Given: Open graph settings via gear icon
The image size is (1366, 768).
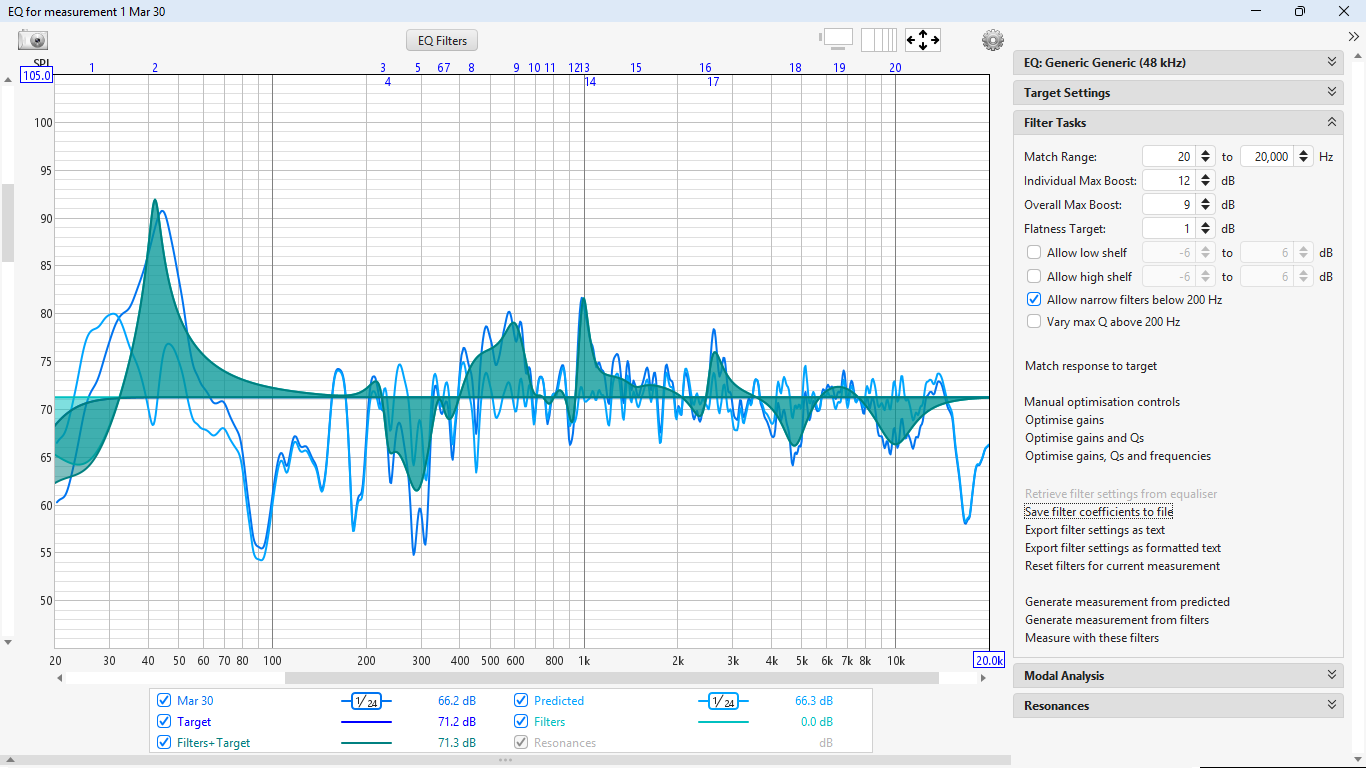Looking at the screenshot, I should (x=992, y=40).
